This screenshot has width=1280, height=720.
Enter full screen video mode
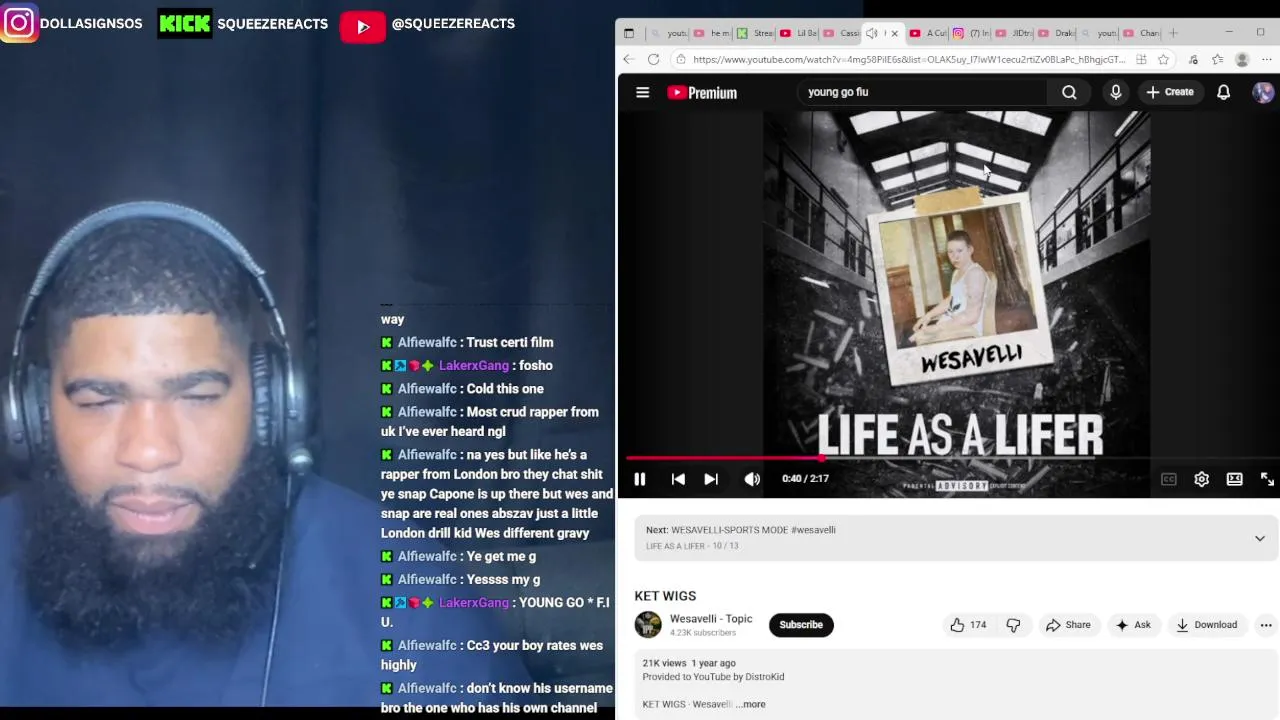1267,479
